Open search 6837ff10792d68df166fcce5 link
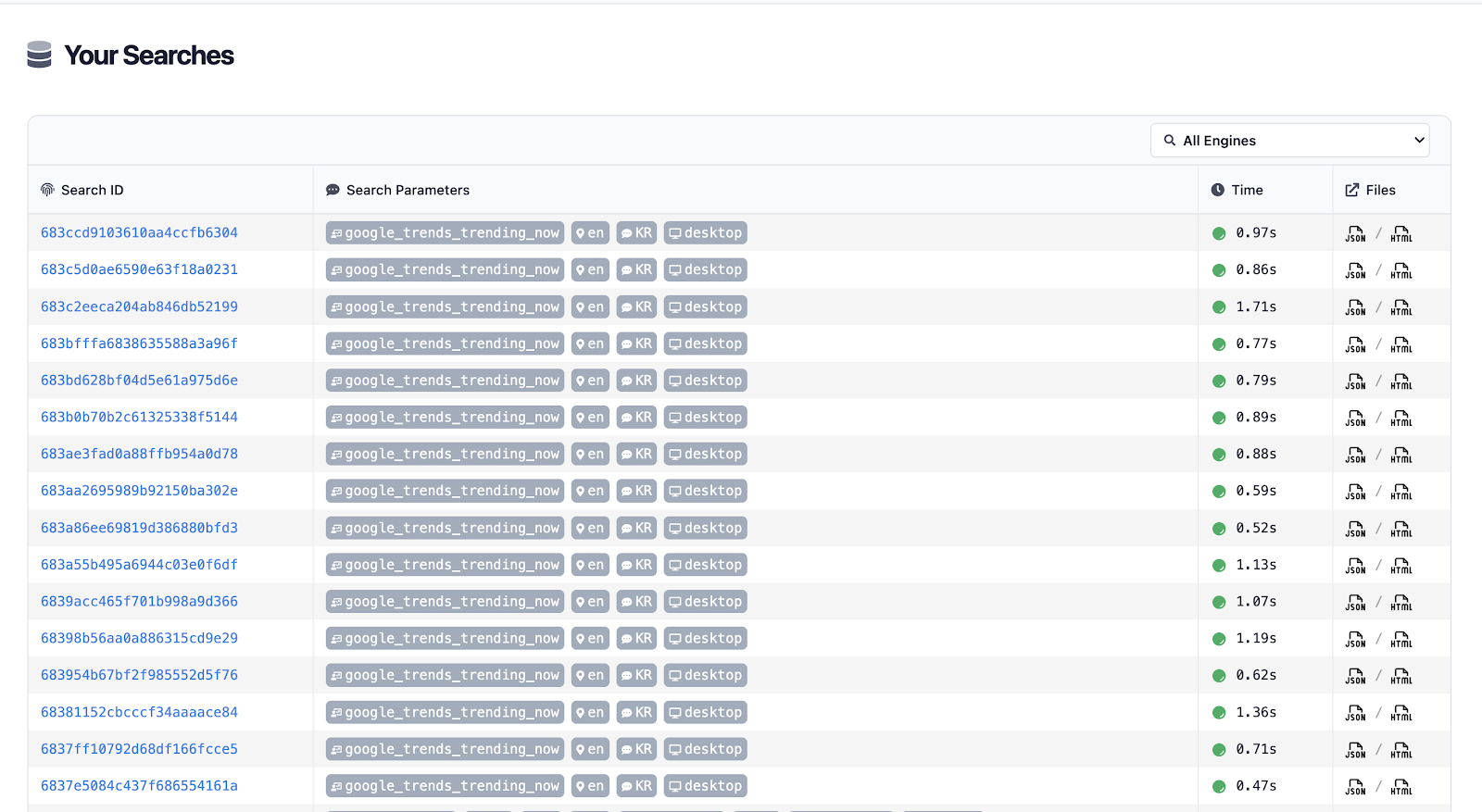 [x=139, y=749]
